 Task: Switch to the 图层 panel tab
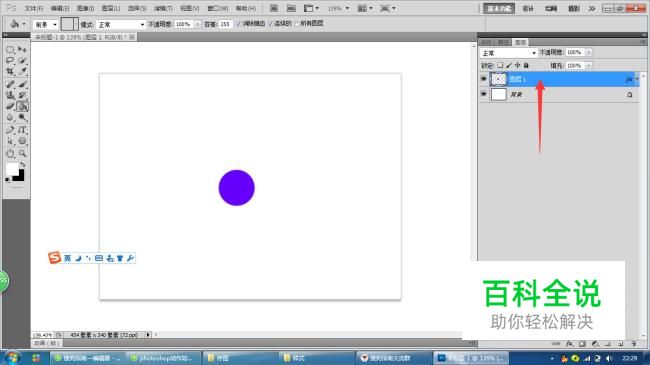(520, 42)
